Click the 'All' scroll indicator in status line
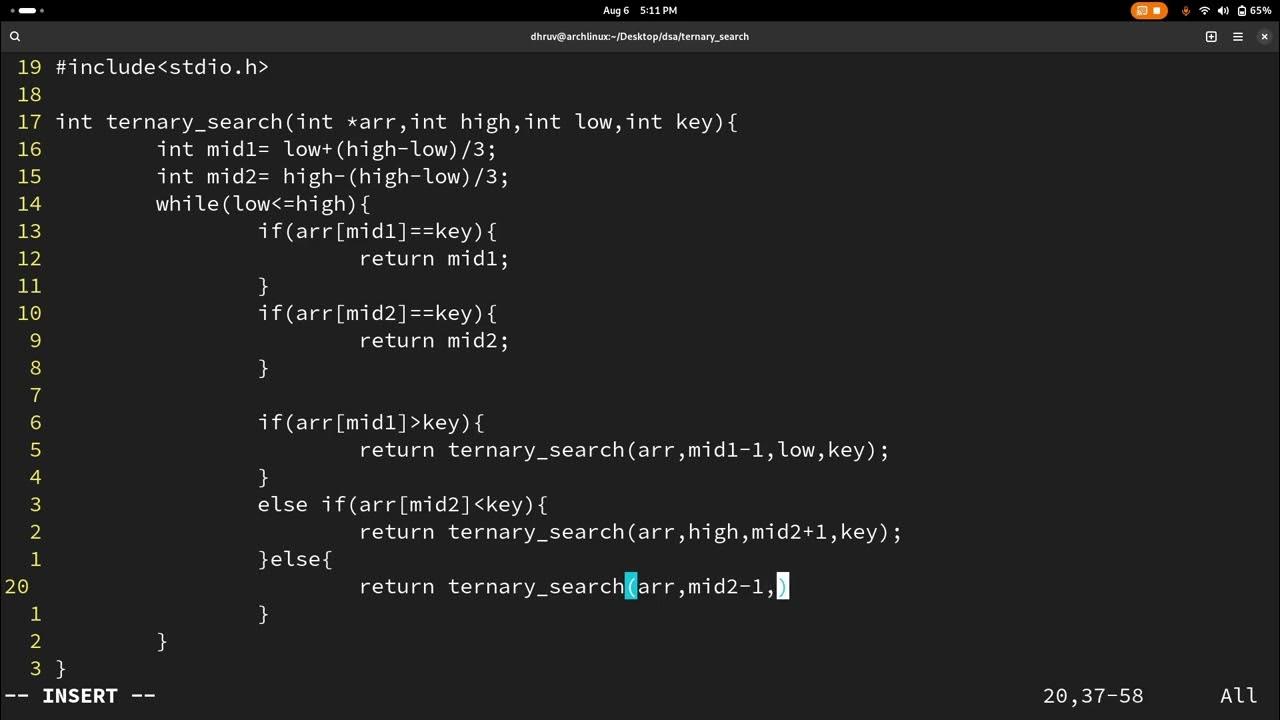Screen dimensions: 1280x720 tap(1238, 695)
